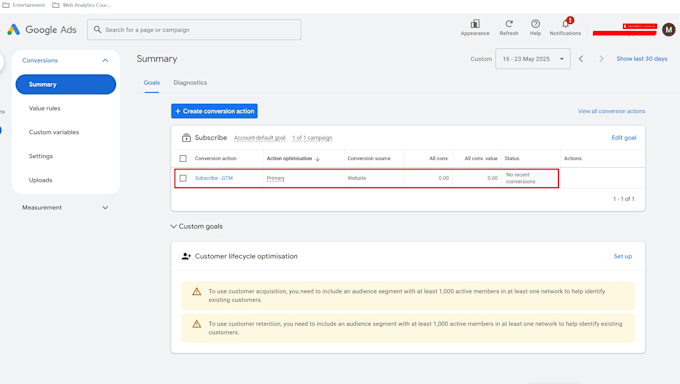Click the 1 of 1 campaign label

(312, 138)
